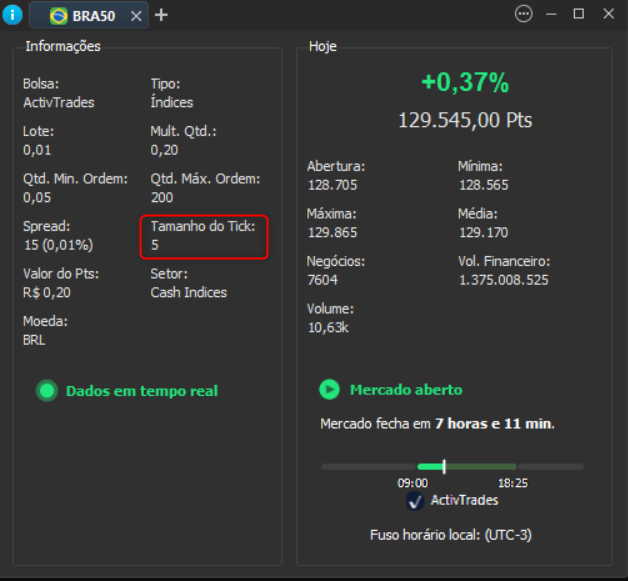Select the BRA50 tab
The image size is (628, 581).
click(x=94, y=15)
